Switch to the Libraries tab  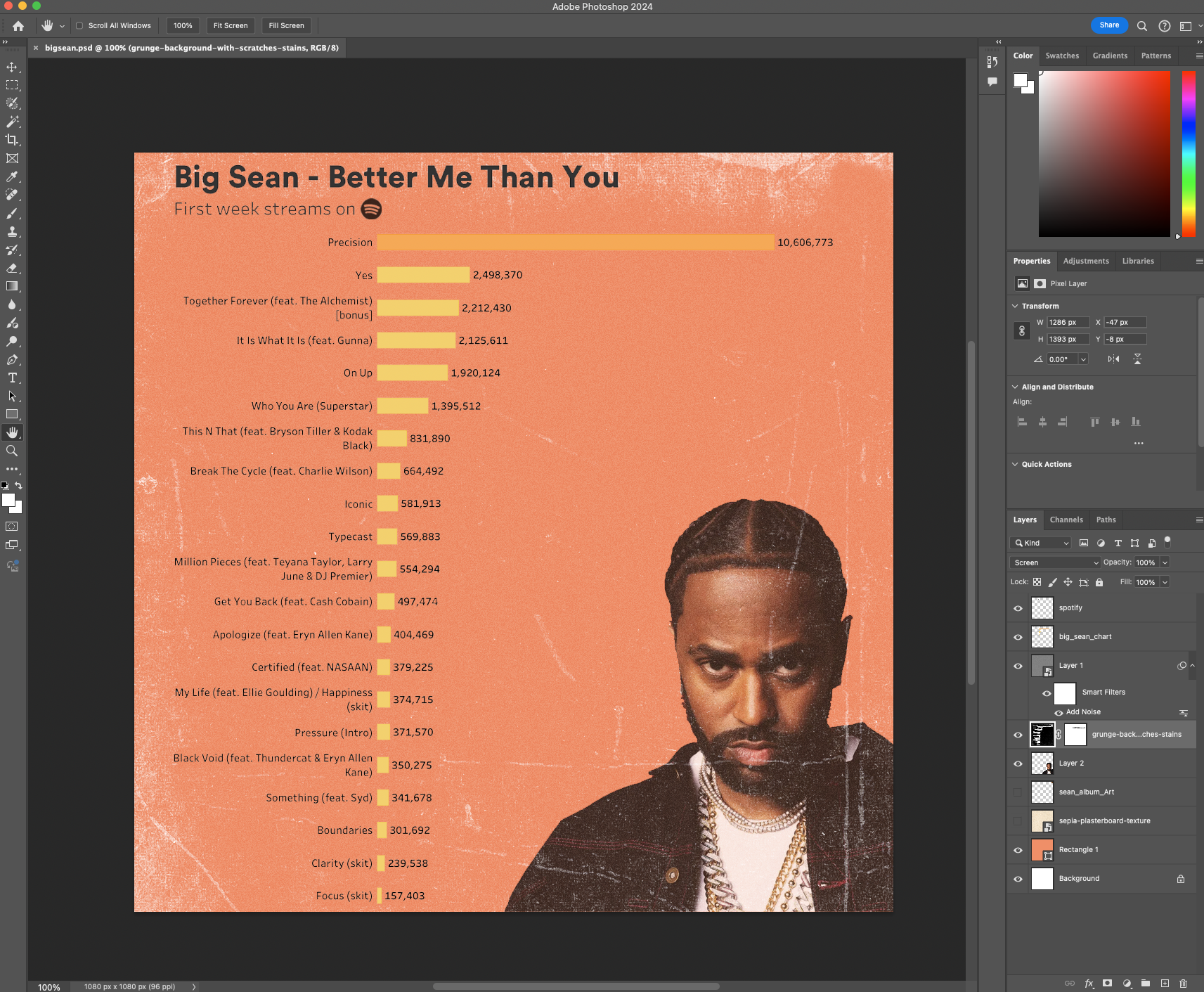coord(1138,261)
